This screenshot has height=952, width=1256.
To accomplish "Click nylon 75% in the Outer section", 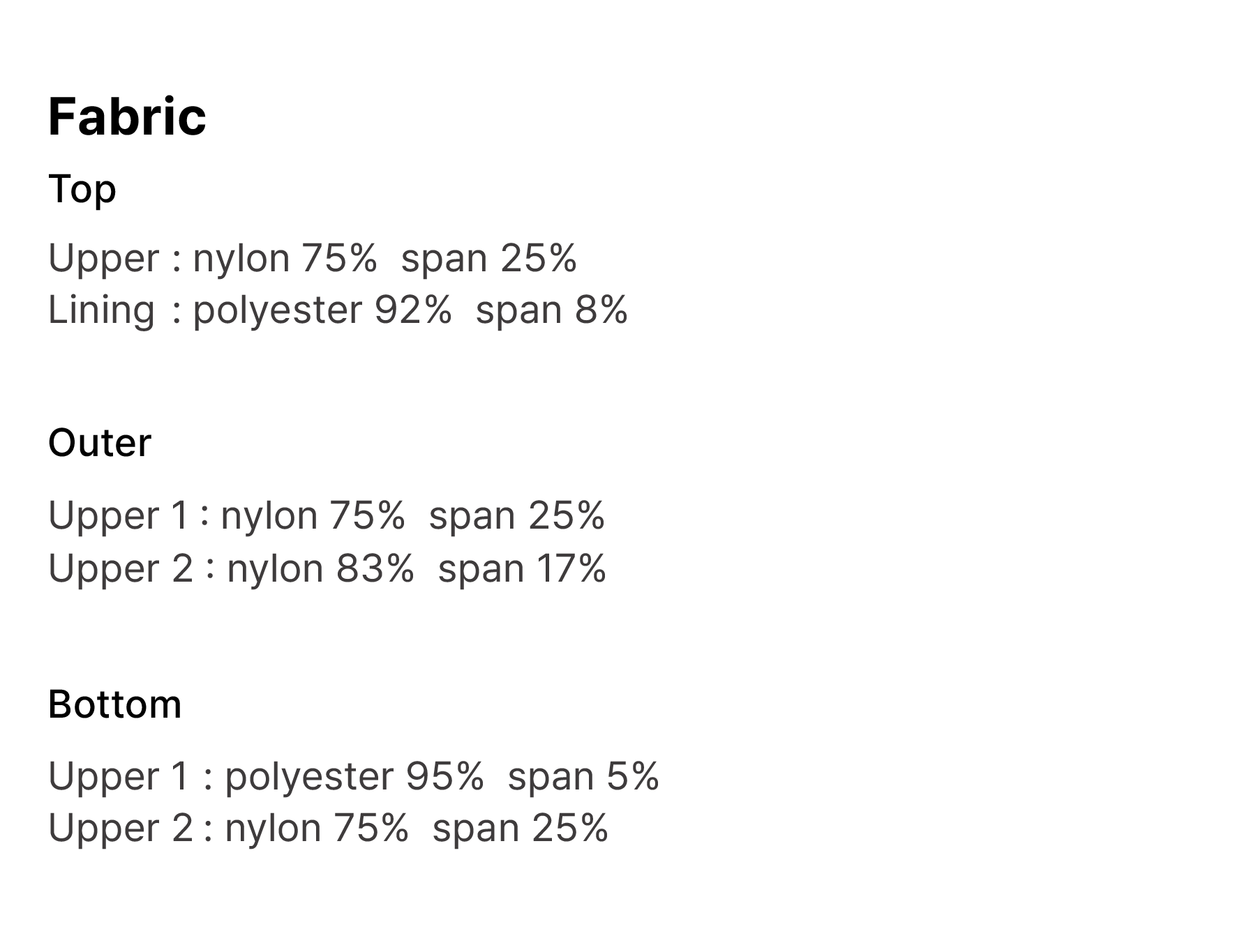I will (x=313, y=515).
